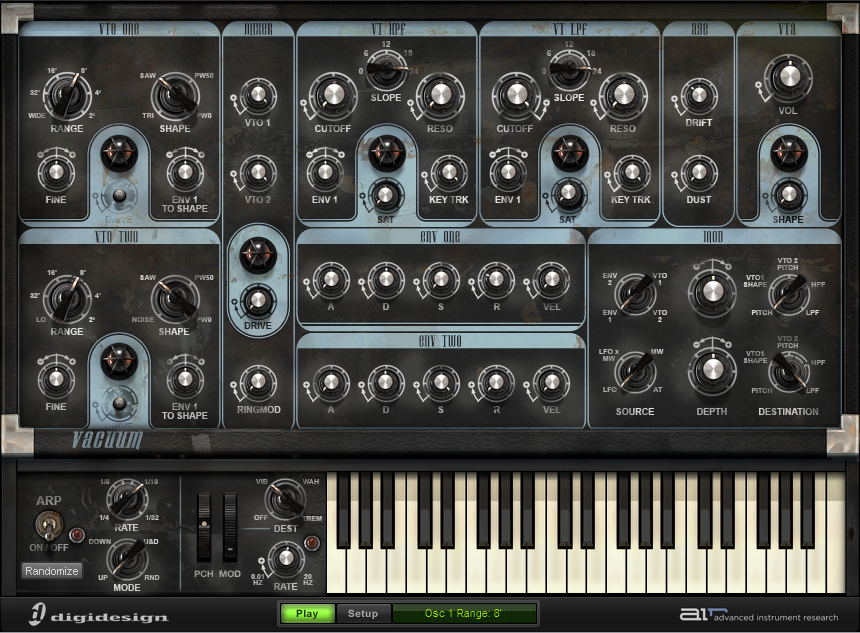
Task: Click Env Two release R knob
Action: (496, 382)
